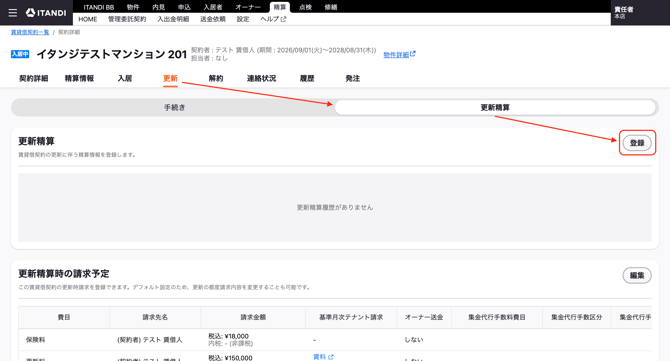Click the 入居中 status badge
The height and width of the screenshot is (361, 670).
[x=20, y=54]
